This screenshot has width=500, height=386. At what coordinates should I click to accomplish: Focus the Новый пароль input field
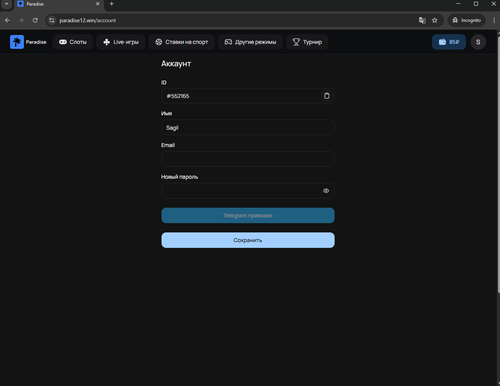coord(248,191)
